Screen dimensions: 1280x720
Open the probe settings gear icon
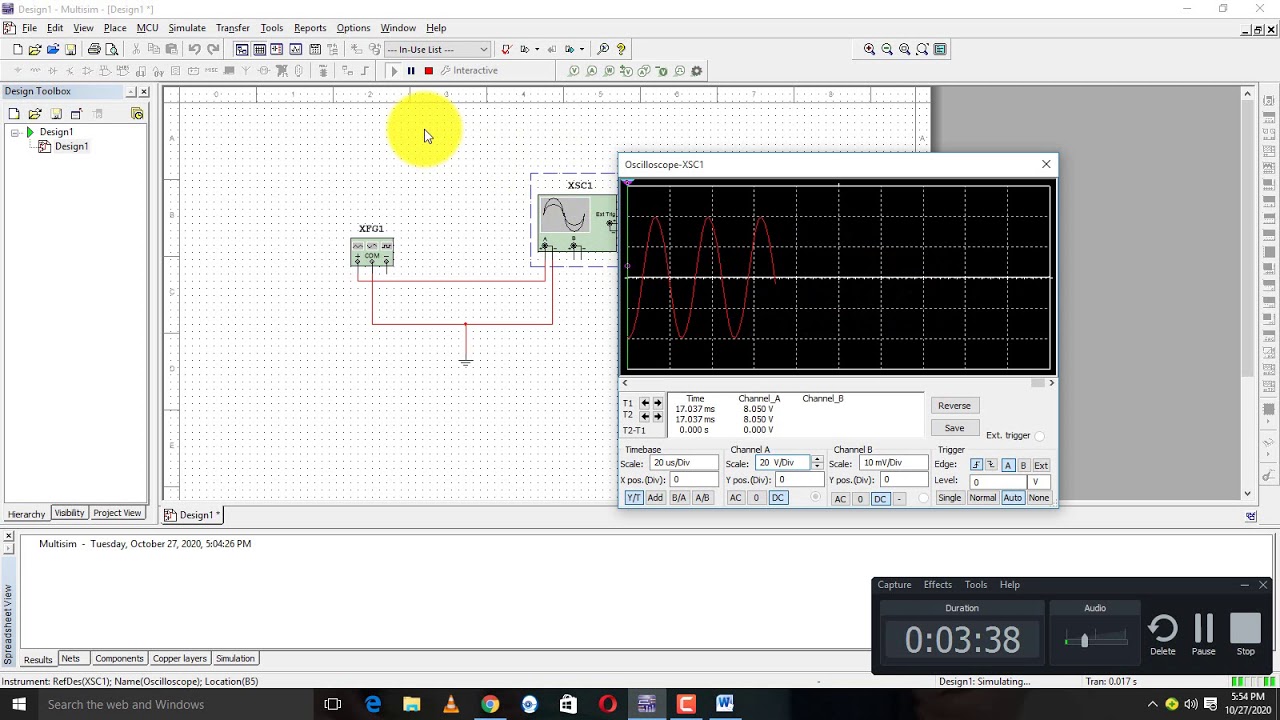pos(697,71)
